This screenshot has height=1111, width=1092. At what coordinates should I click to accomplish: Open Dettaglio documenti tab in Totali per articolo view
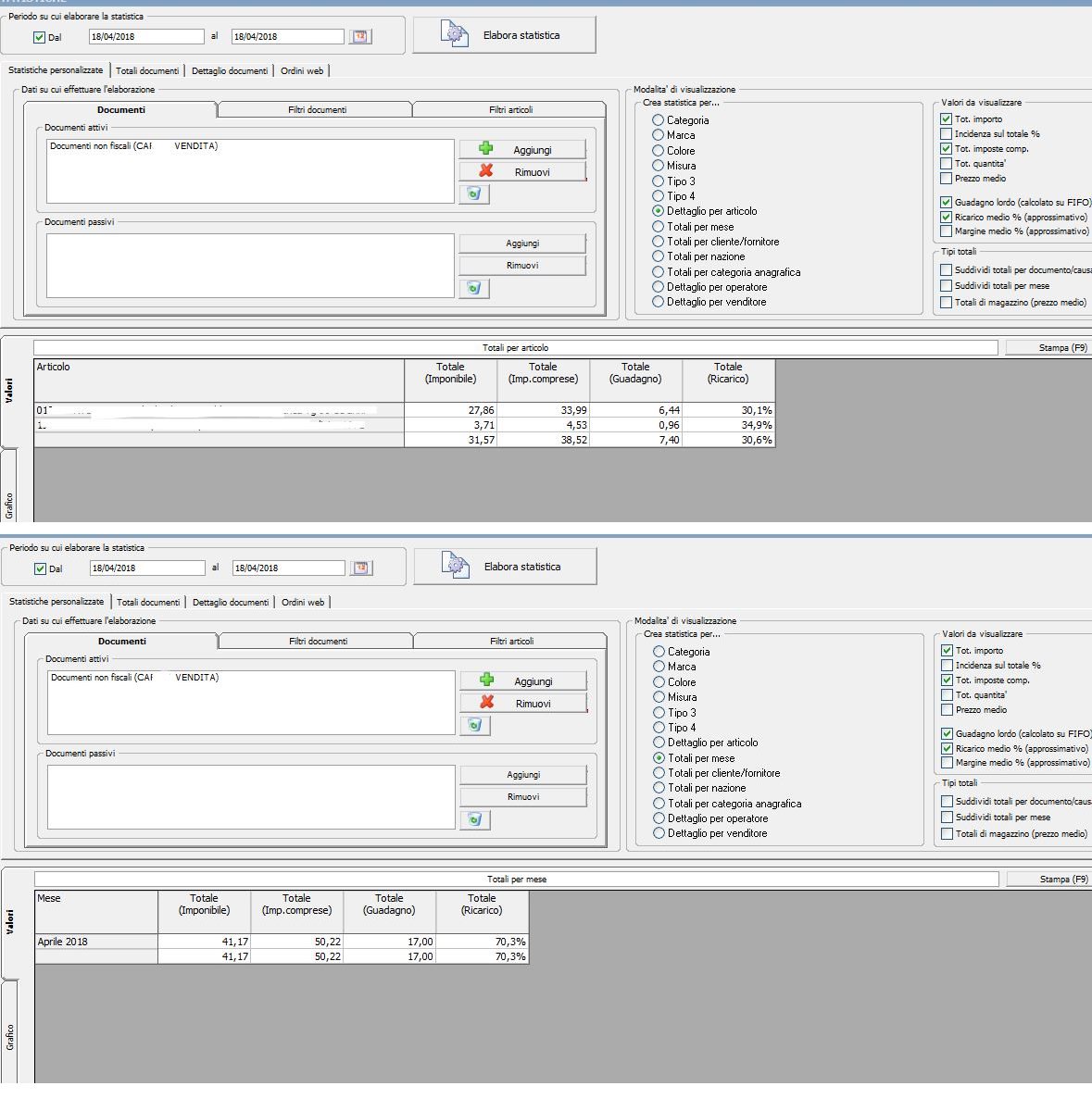click(230, 70)
